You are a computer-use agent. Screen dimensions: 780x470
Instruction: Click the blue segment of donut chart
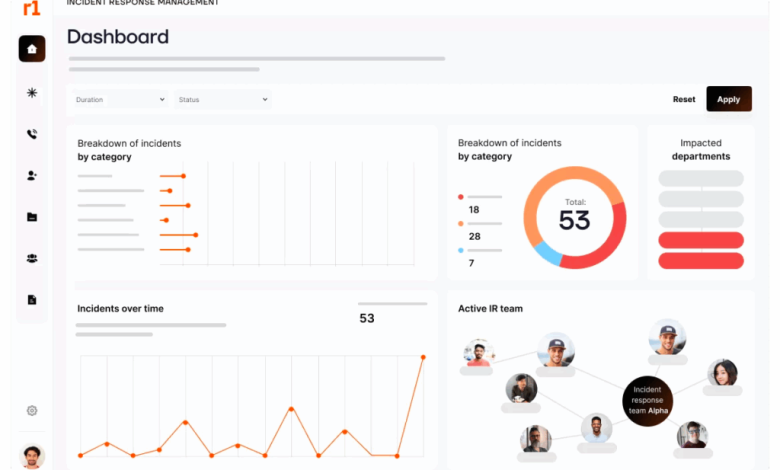pos(547,253)
